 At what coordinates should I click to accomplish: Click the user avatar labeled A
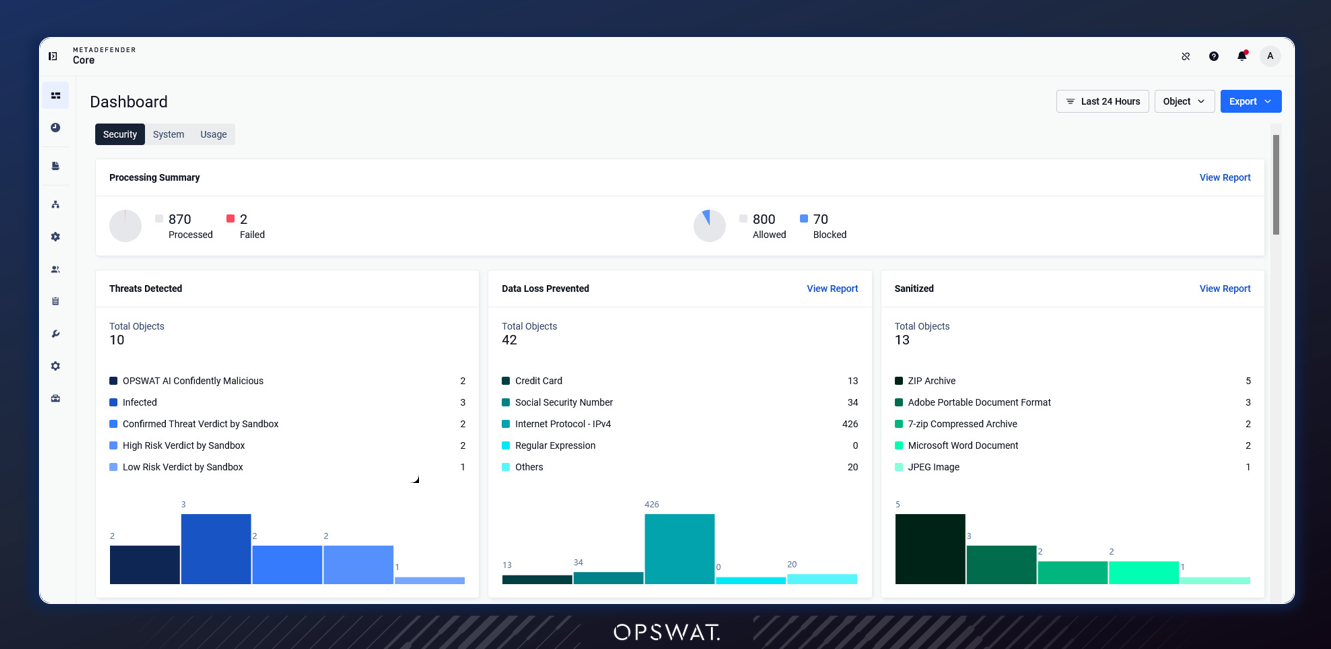click(x=1270, y=56)
